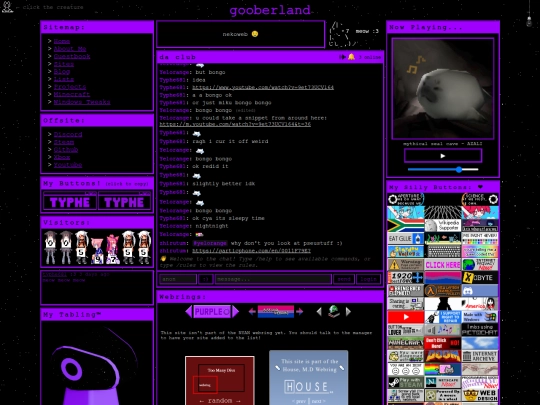Open the www.youtube.com watch link in chat
This screenshot has width=540, height=405.
(263, 87)
